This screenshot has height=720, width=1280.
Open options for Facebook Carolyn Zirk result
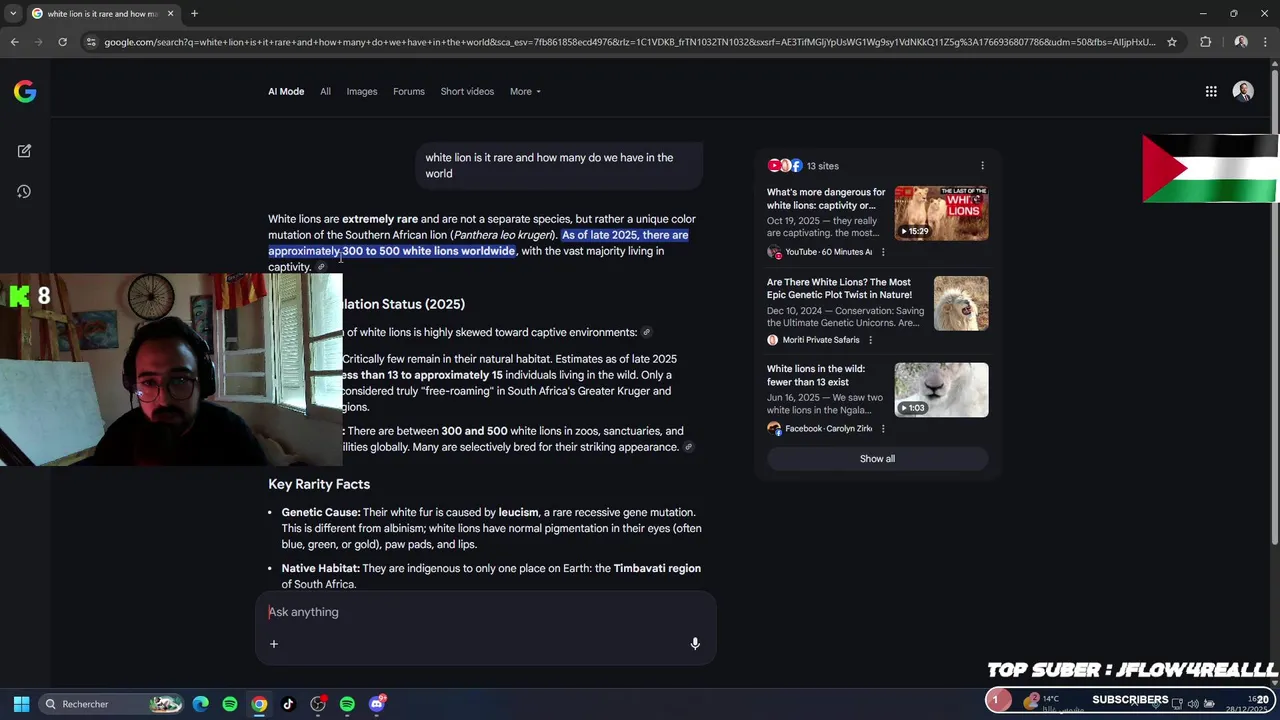click(882, 429)
